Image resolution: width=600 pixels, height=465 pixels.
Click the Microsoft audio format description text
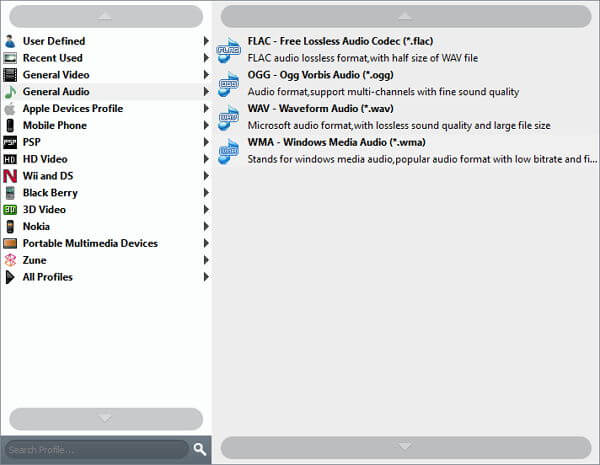pos(399,126)
